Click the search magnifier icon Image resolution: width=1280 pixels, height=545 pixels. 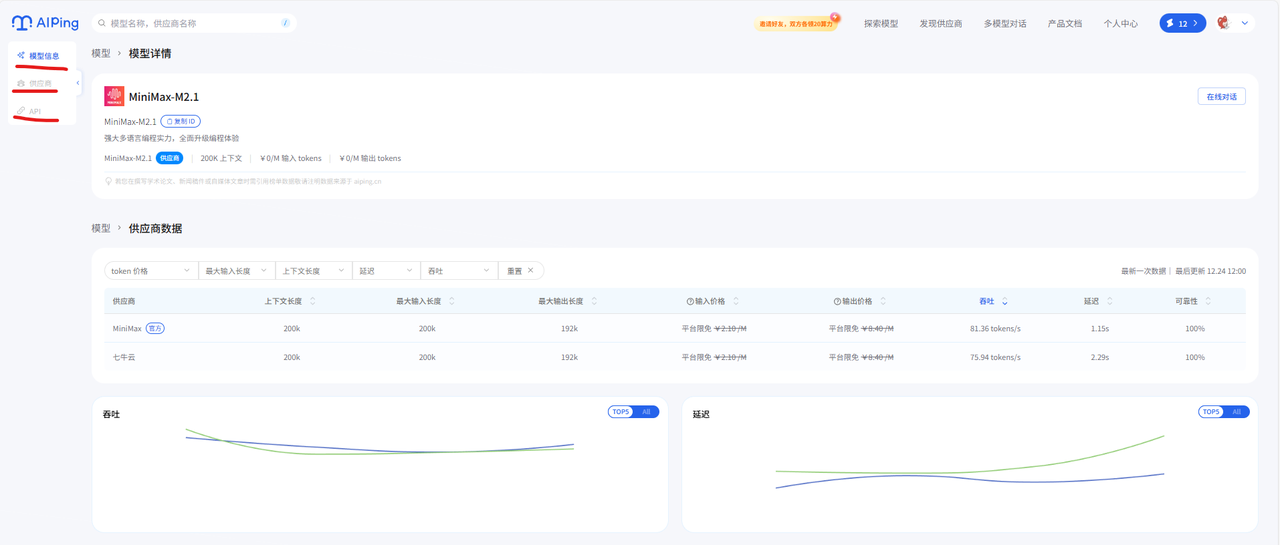click(102, 23)
